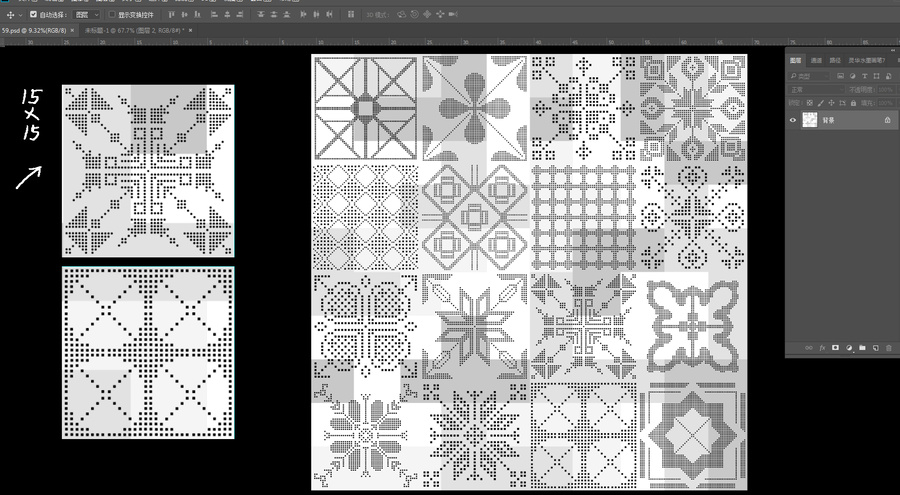The image size is (900, 495).
Task: Hide the 背景 layer with eye icon
Action: tap(793, 120)
